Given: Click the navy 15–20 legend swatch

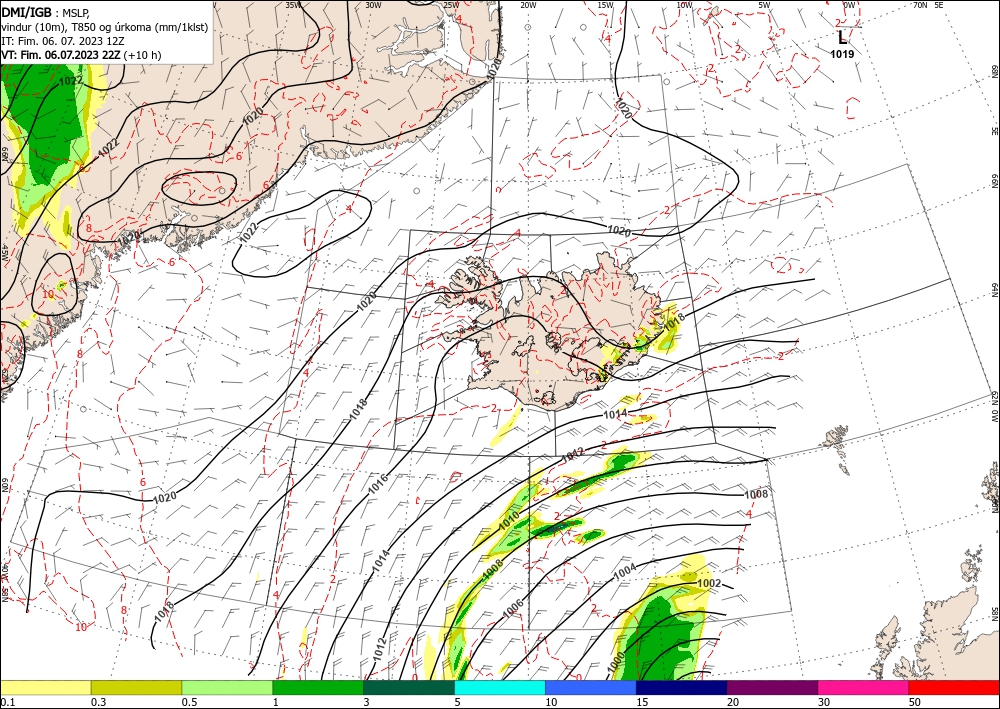Looking at the screenshot, I should 682,687.
